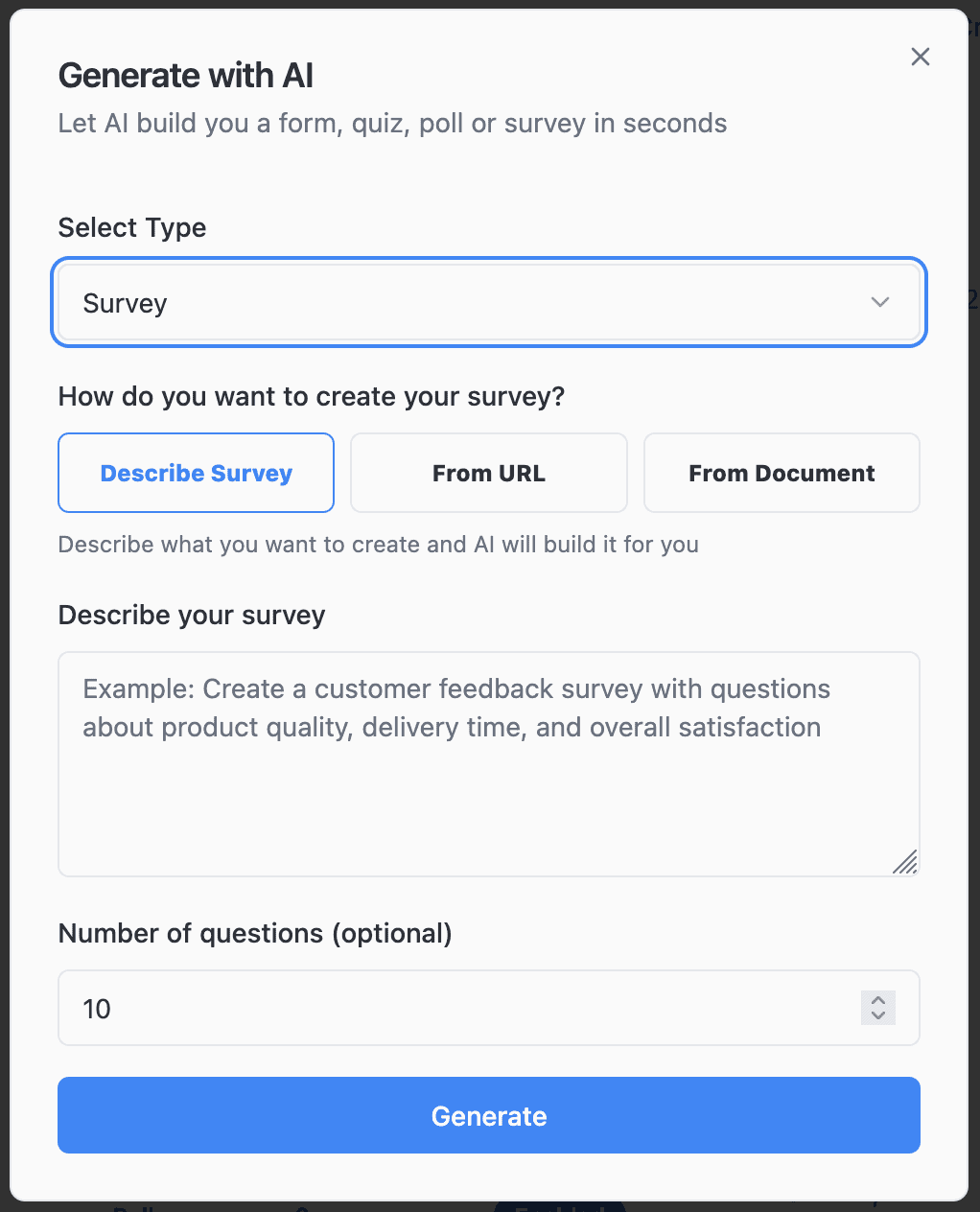This screenshot has width=980, height=1212.
Task: Click the stepper down arrow on question count
Action: pyautogui.click(x=876, y=1015)
